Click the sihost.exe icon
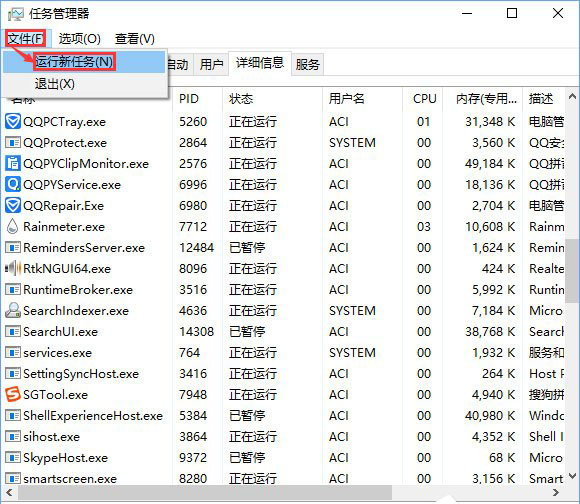Image resolution: width=580 pixels, height=504 pixels. [13, 437]
